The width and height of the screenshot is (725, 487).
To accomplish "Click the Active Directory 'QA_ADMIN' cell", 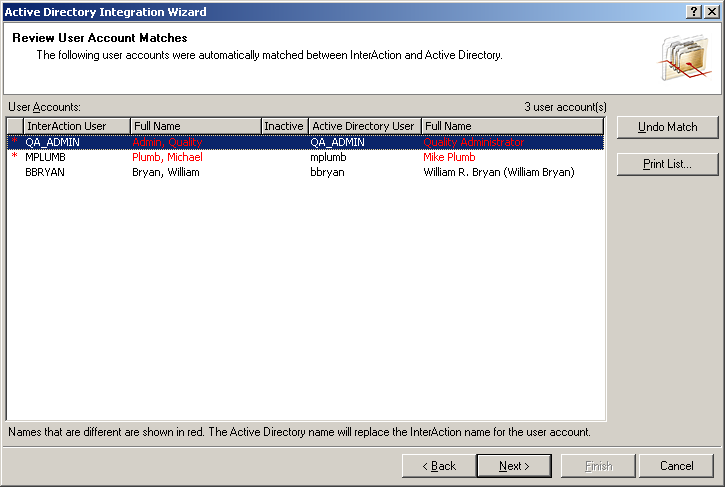I will (x=337, y=142).
